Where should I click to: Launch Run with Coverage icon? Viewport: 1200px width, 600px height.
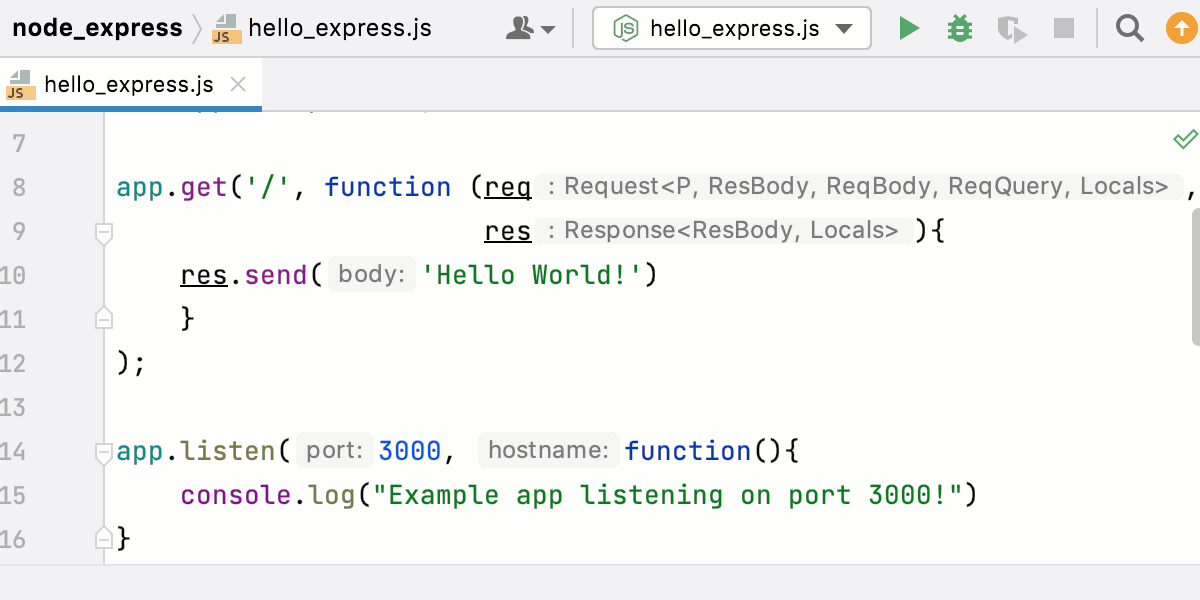(x=1011, y=28)
